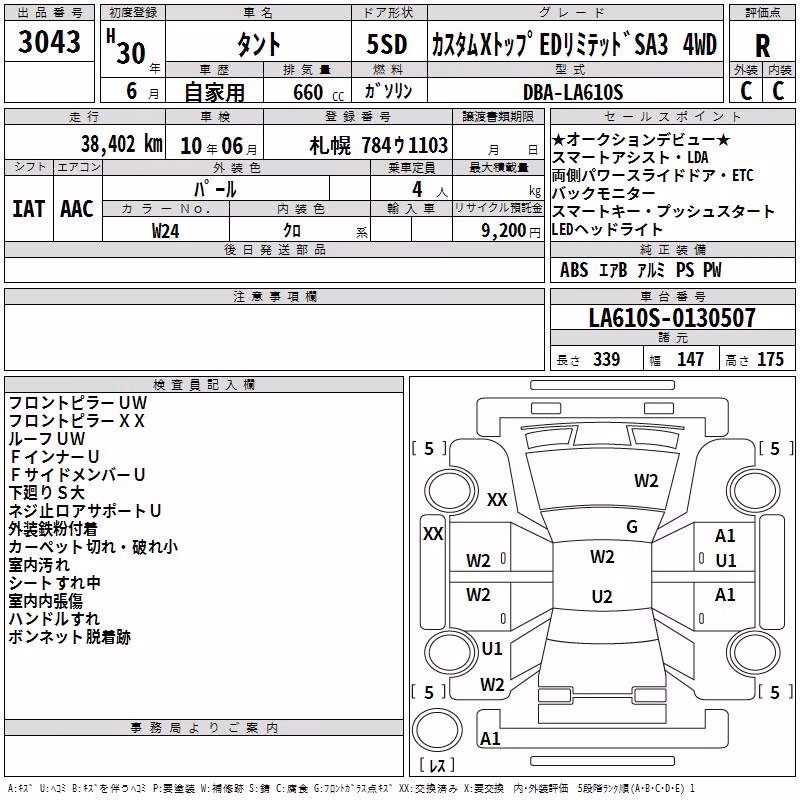The width and height of the screenshot is (800, 800).
Task: Click the inspection expiry 10年06月
Action: [x=219, y=146]
